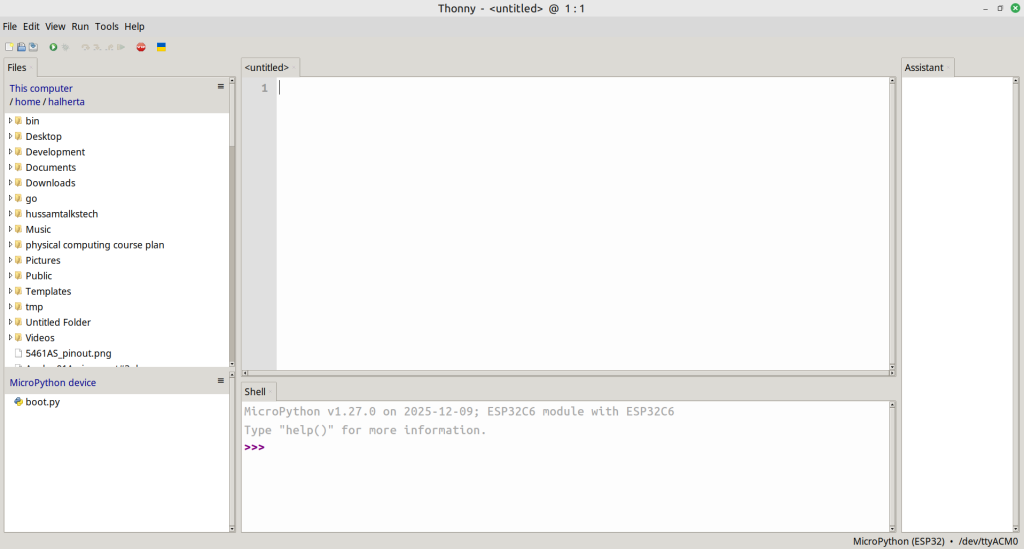1024x549 pixels.
Task: Expand the Development folder
Action: click(10, 152)
